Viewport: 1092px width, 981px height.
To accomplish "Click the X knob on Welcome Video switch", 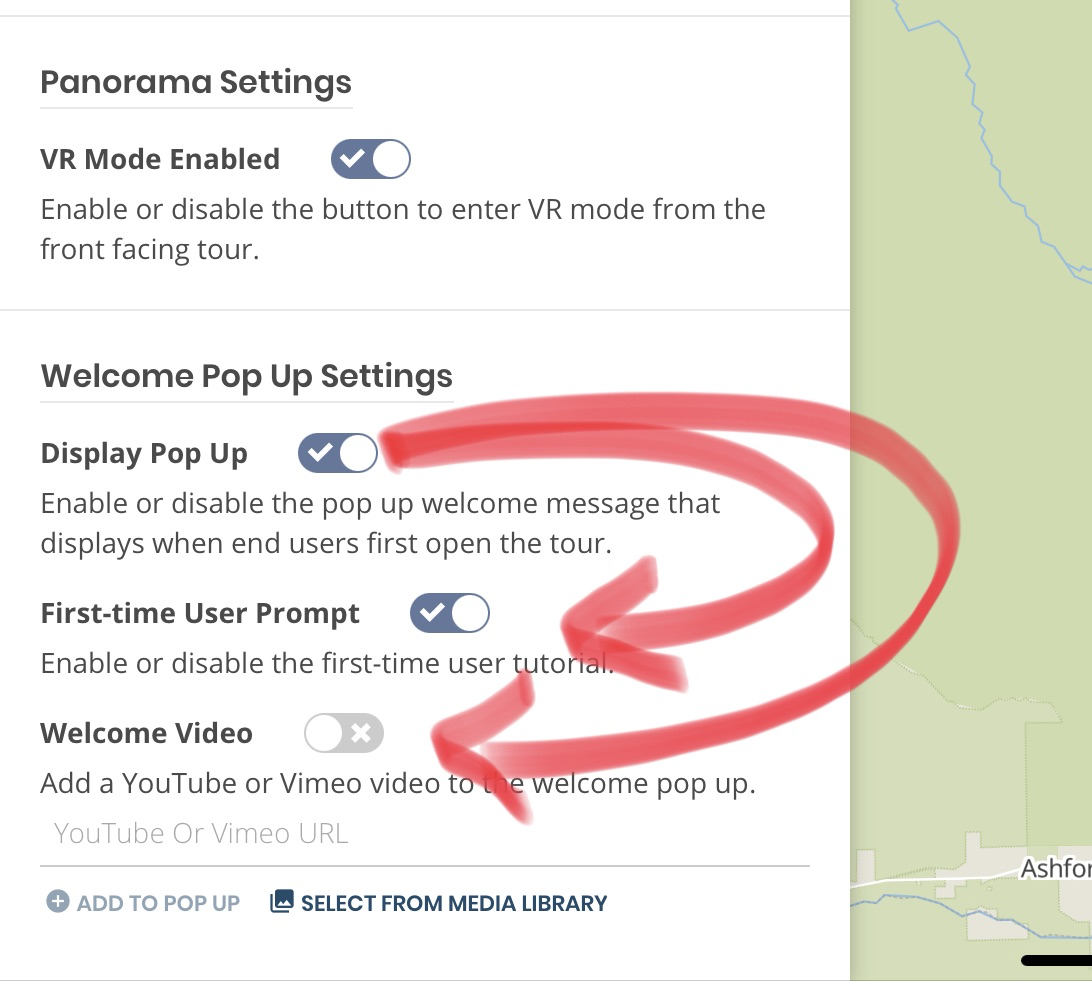I will (x=361, y=732).
